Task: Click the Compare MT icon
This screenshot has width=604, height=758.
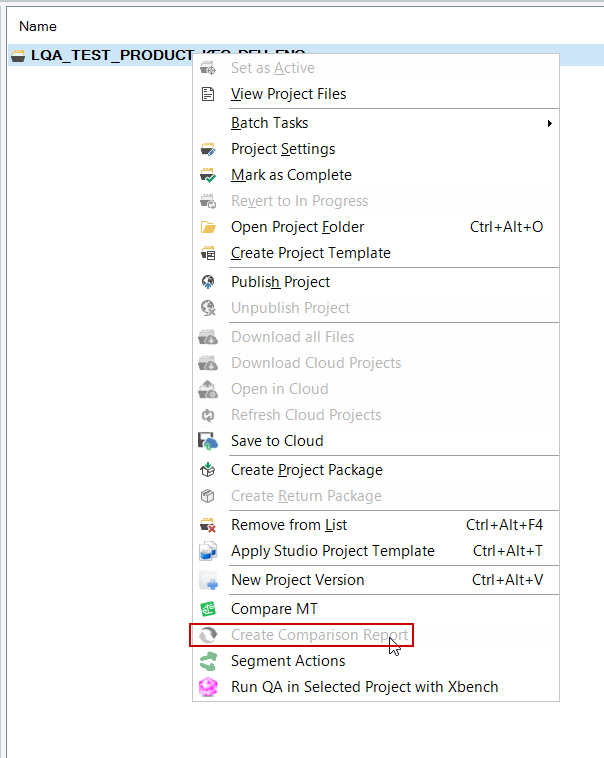Action: click(208, 609)
